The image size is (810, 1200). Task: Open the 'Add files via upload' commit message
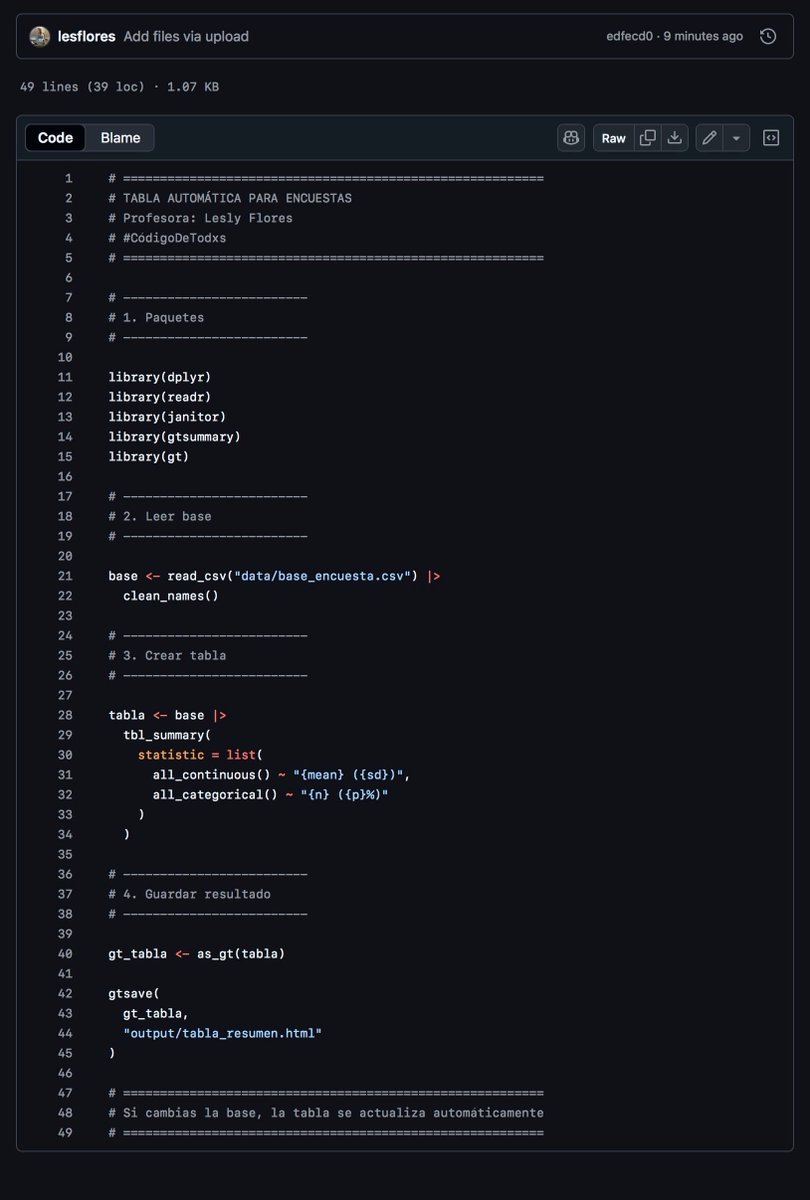(x=186, y=36)
